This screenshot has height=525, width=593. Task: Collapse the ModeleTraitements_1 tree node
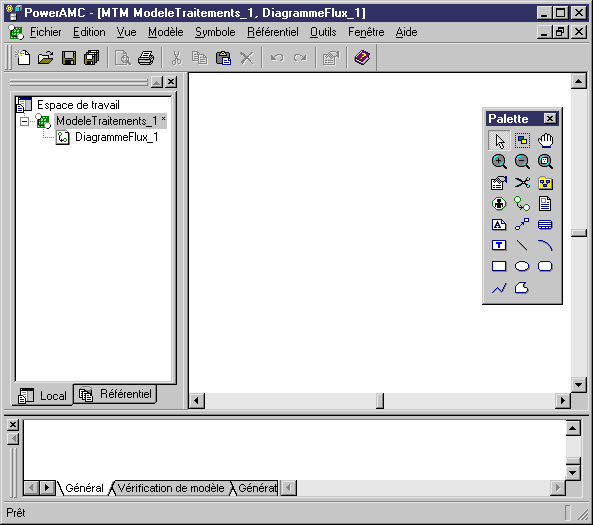pos(24,121)
